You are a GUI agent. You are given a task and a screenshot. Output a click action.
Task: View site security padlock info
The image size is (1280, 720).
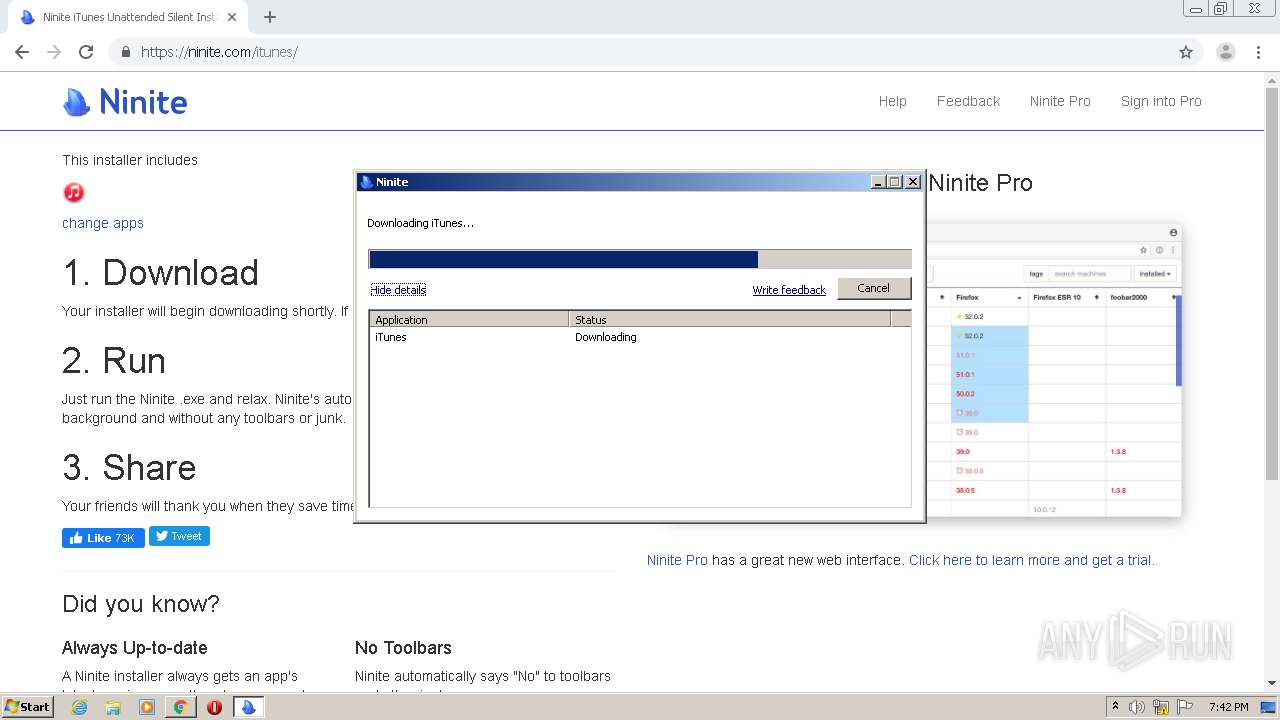tap(125, 52)
